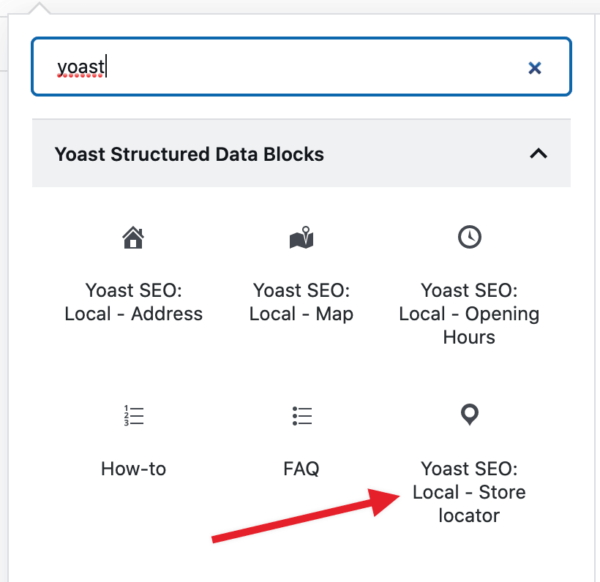Screen dimensions: 600x582
Task: Click the clock icon for Opening Hours
Action: pyautogui.click(x=469, y=237)
